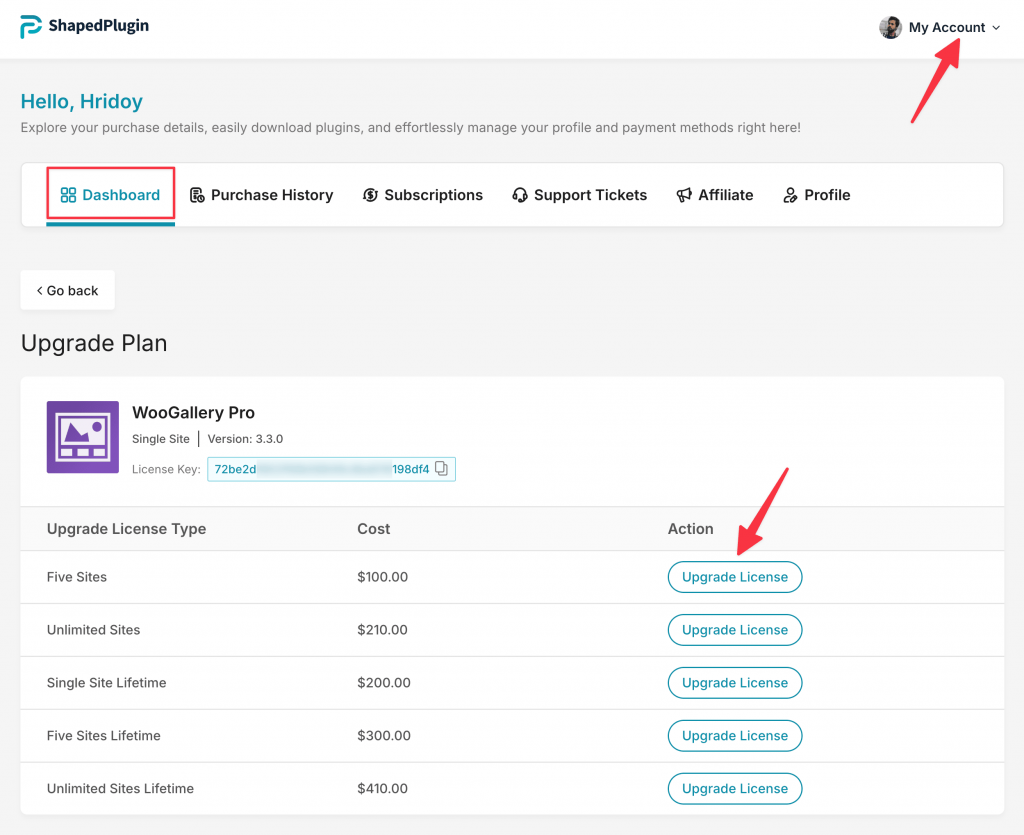Click the ShapedPlugin brand name
Viewport: 1024px width, 835px height.
99,26
